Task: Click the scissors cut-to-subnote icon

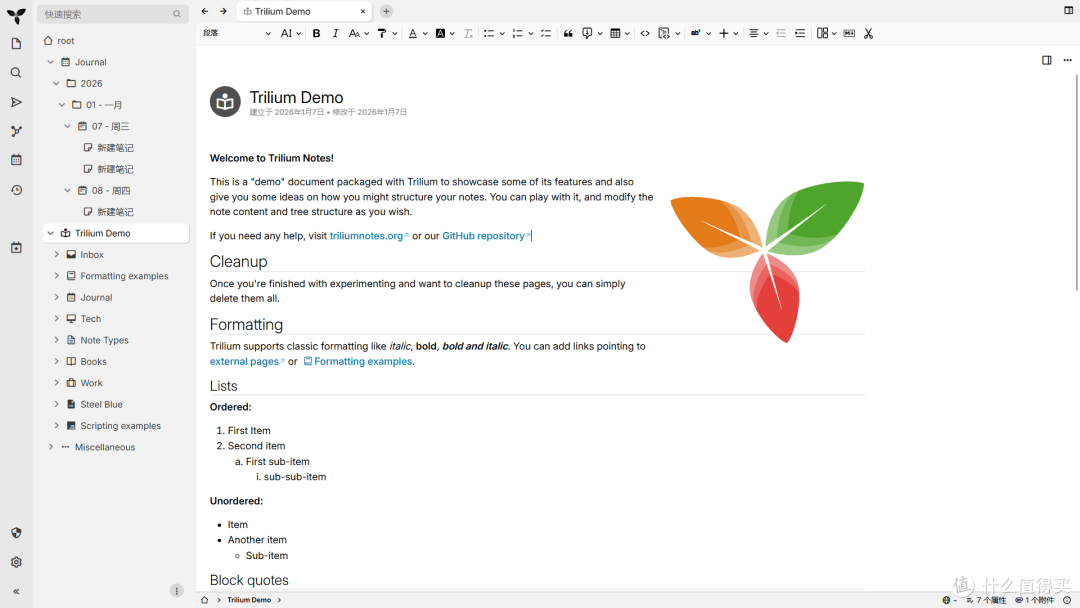Action: (x=869, y=33)
